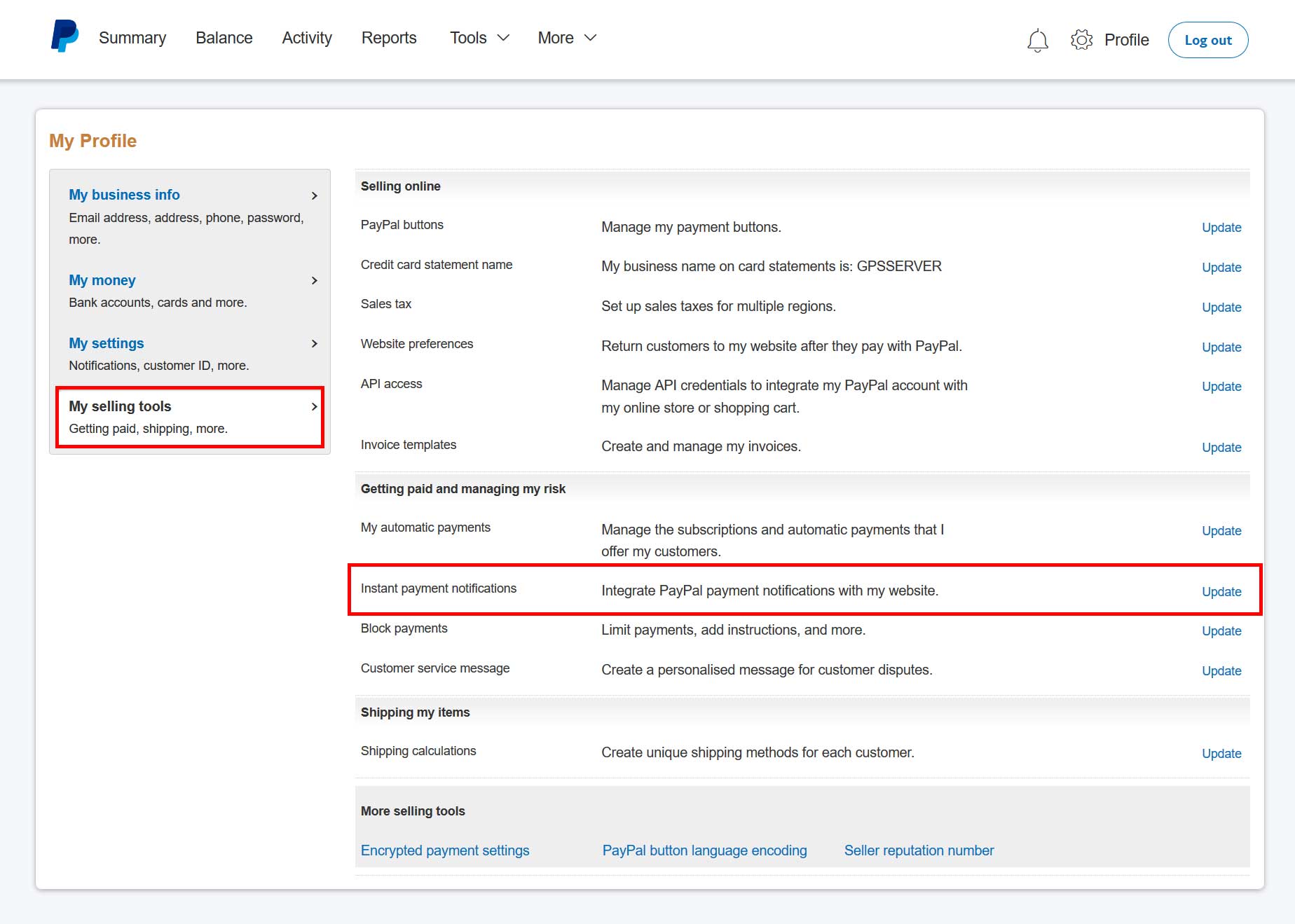Open the Reports page
The height and width of the screenshot is (924, 1295).
pos(389,38)
